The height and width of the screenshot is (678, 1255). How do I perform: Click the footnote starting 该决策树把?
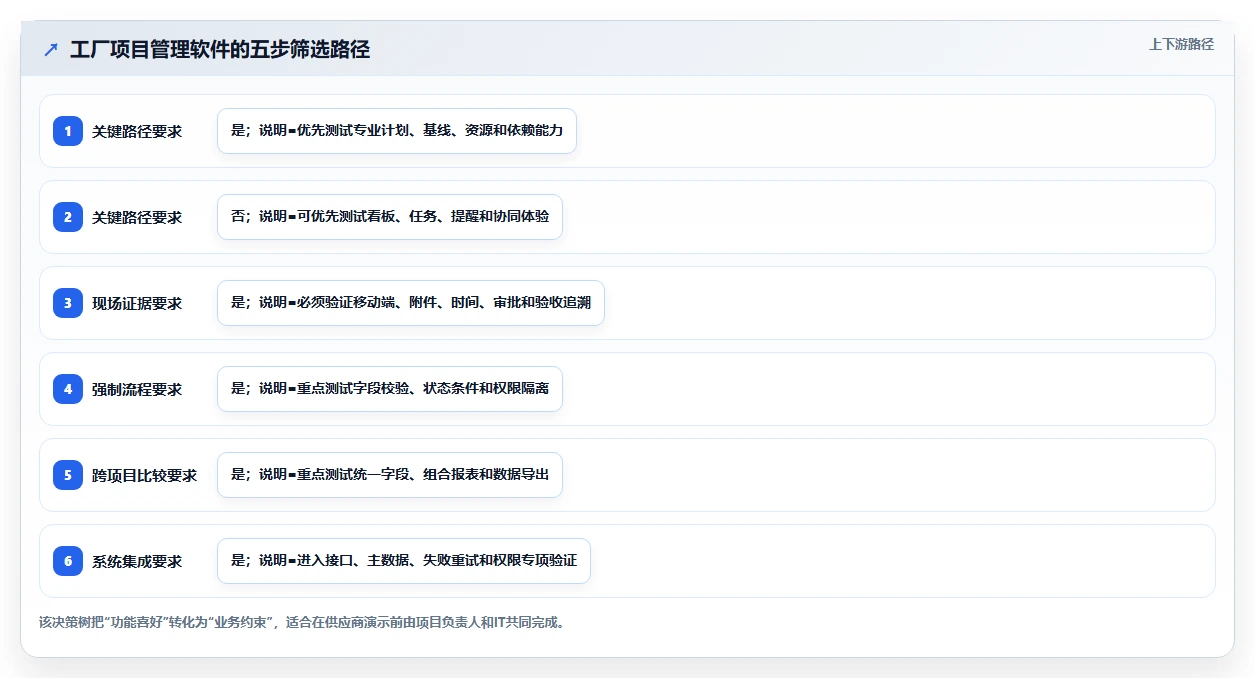pyautogui.click(x=303, y=622)
